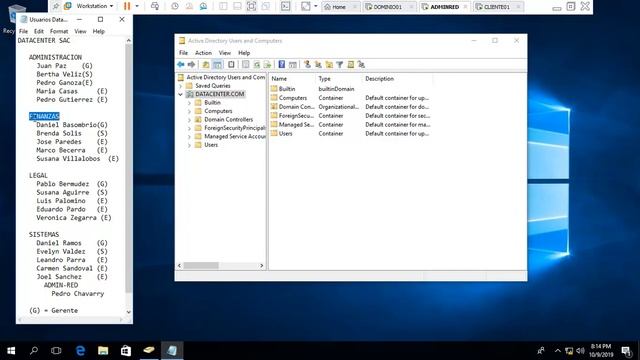Expand the Domain Controllers tree node
Image resolution: width=640 pixels, height=360 pixels.
coord(189,120)
